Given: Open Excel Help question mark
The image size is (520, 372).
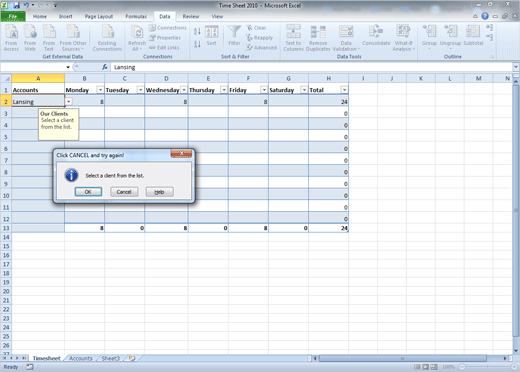Looking at the screenshot, I should 485,16.
